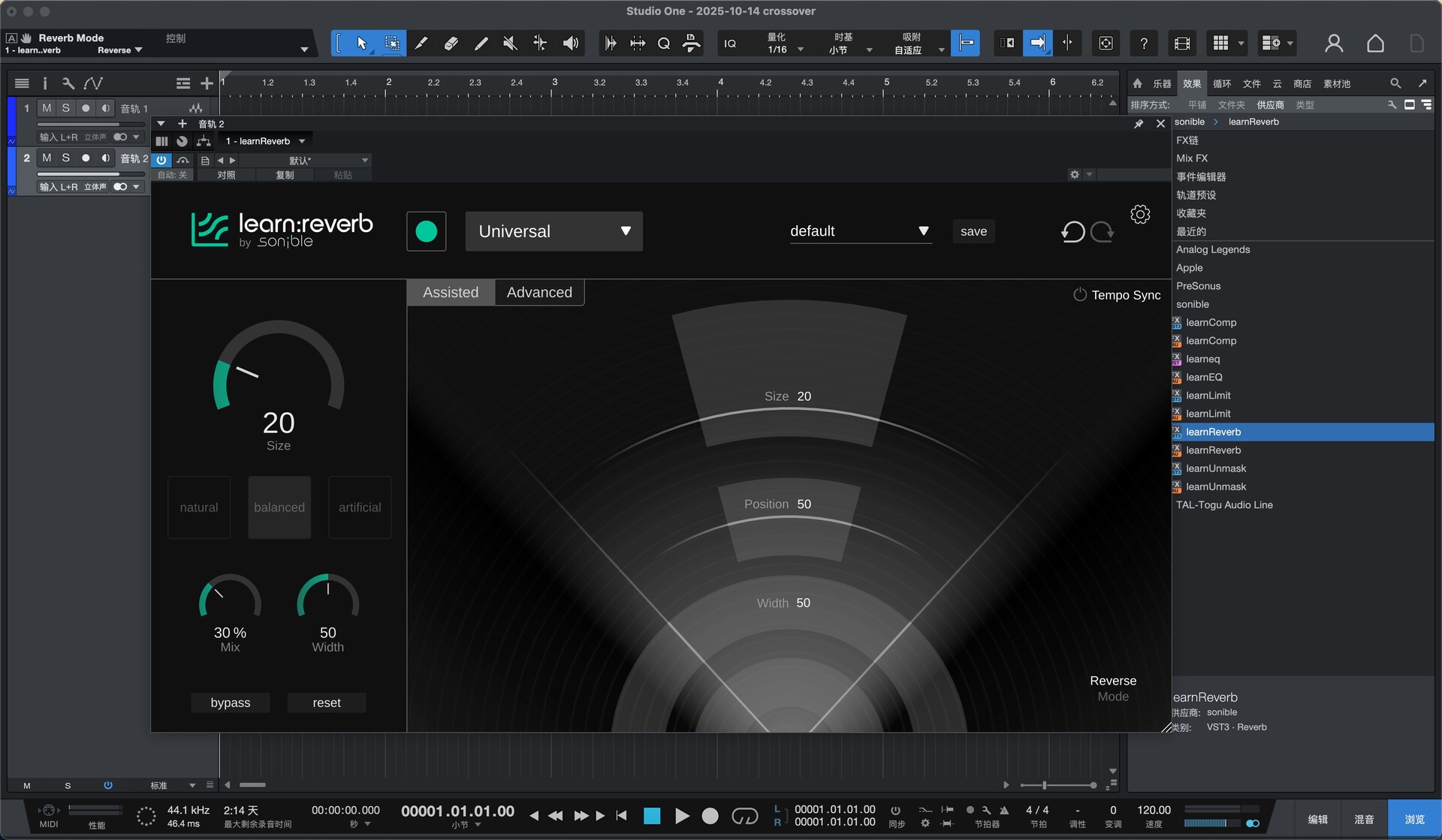Viewport: 1442px width, 840px height.
Task: Select the Mute tool icon
Action: tap(510, 44)
